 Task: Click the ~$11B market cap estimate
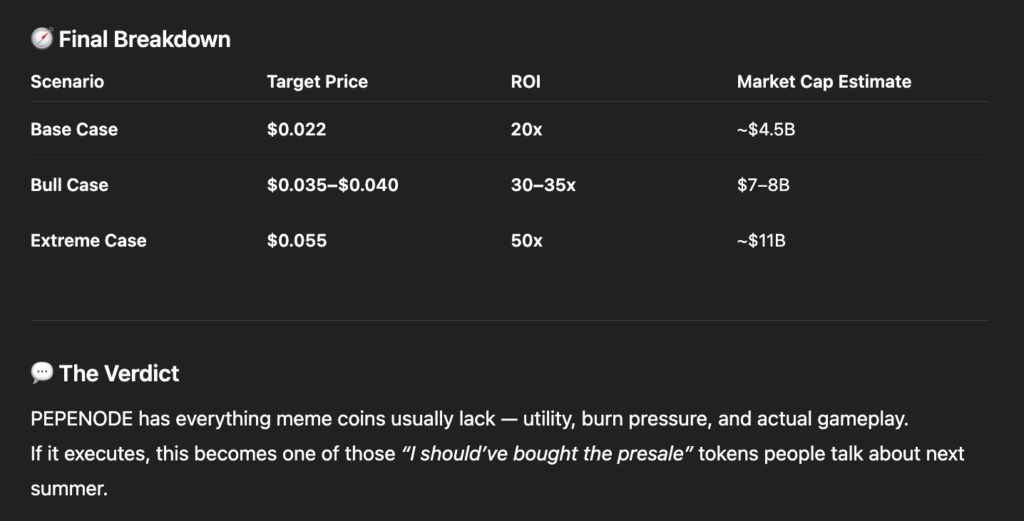click(x=761, y=240)
